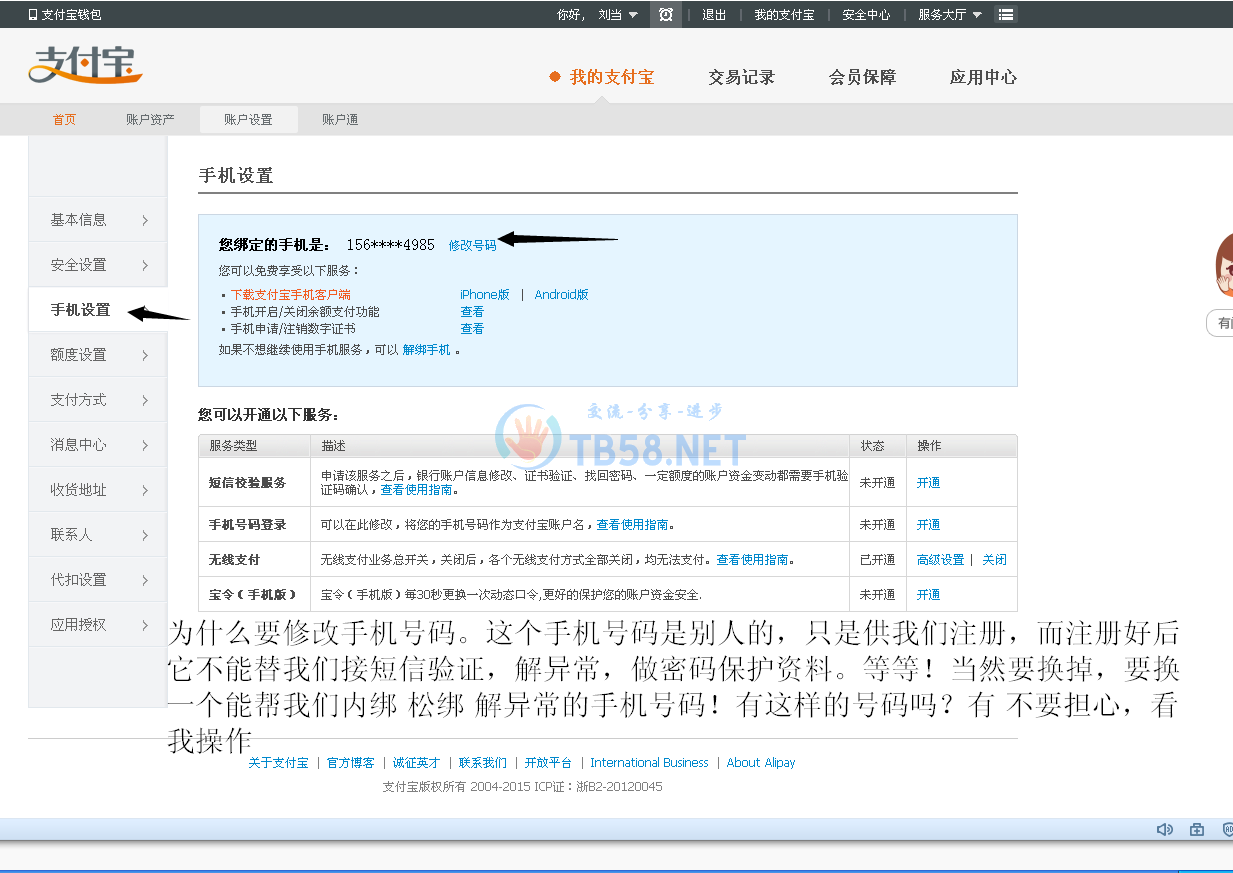Open 关于支付宝 footer link
The width and height of the screenshot is (1233, 873).
pos(278,763)
